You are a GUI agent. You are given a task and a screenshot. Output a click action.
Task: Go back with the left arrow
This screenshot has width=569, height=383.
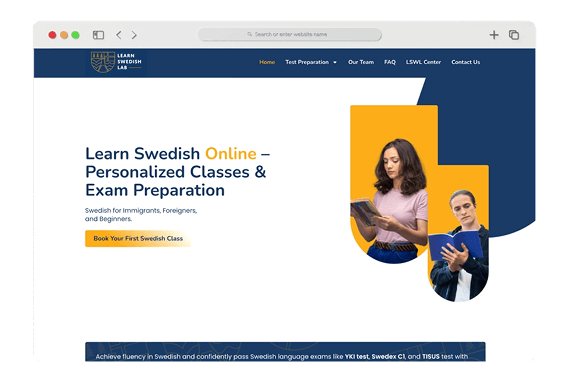pos(119,35)
